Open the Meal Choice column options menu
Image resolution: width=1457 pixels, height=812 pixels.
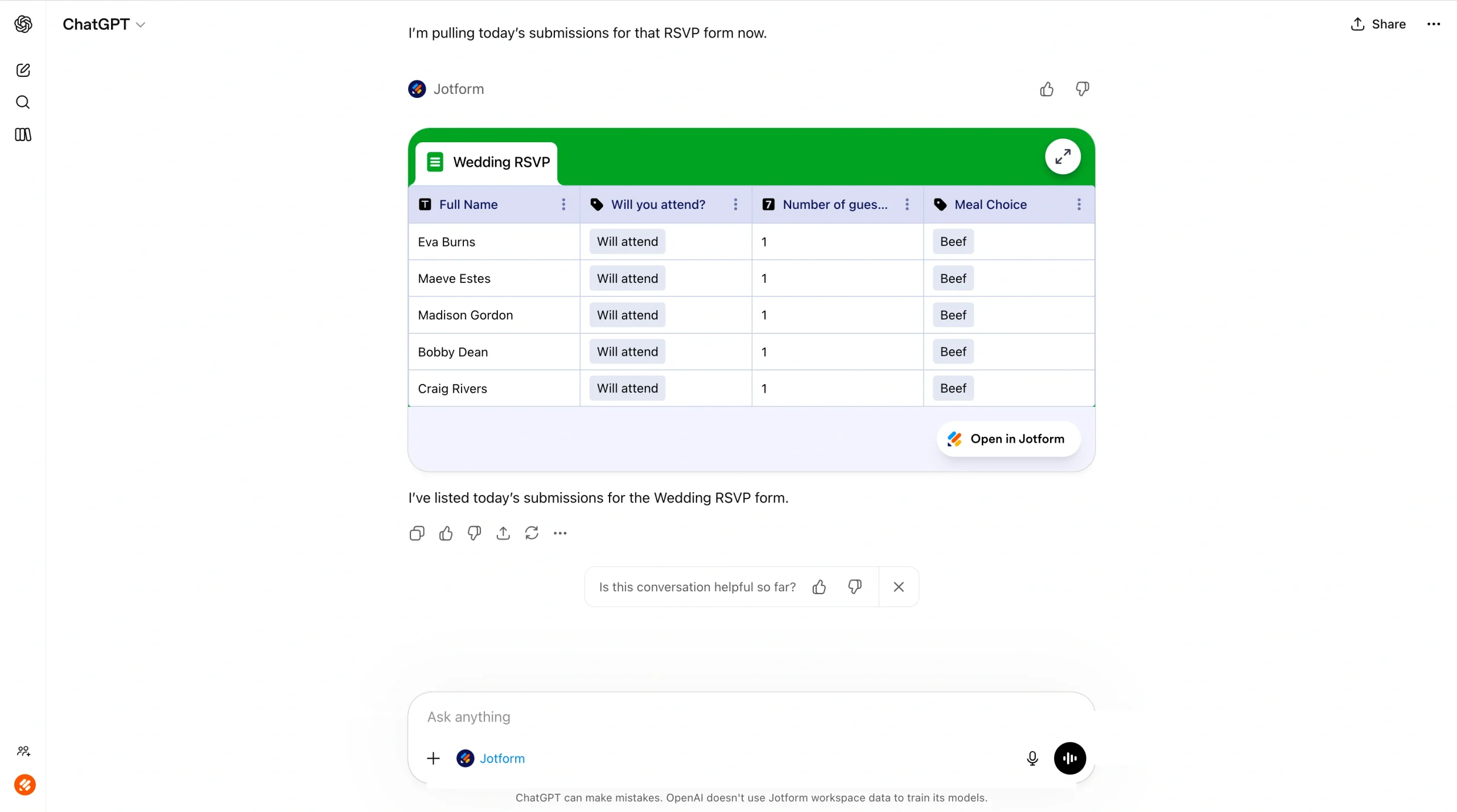pos(1079,204)
